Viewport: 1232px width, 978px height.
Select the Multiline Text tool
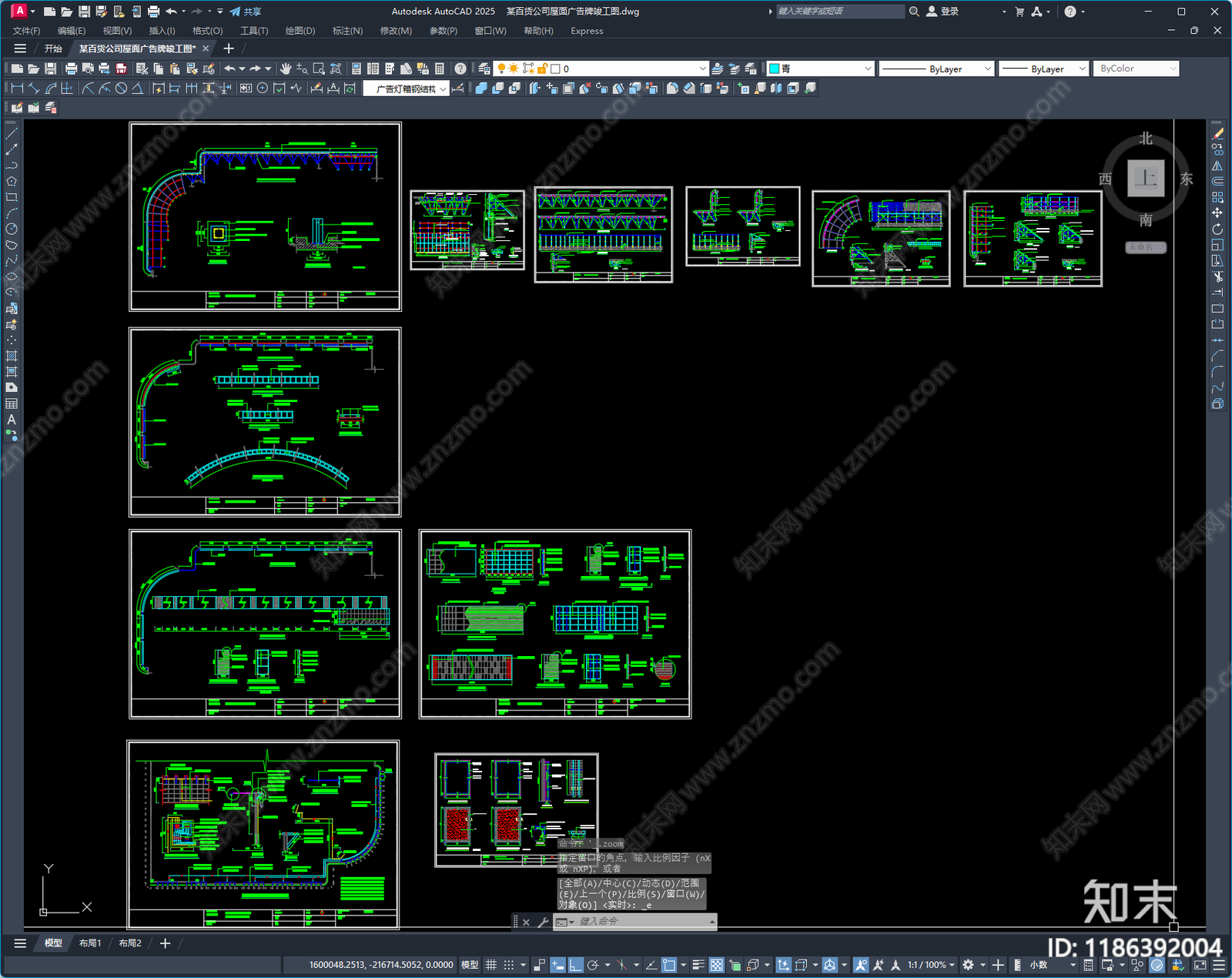point(12,420)
